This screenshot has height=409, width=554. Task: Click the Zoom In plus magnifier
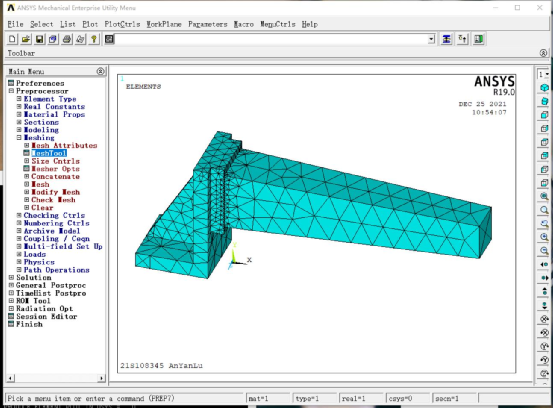click(544, 237)
